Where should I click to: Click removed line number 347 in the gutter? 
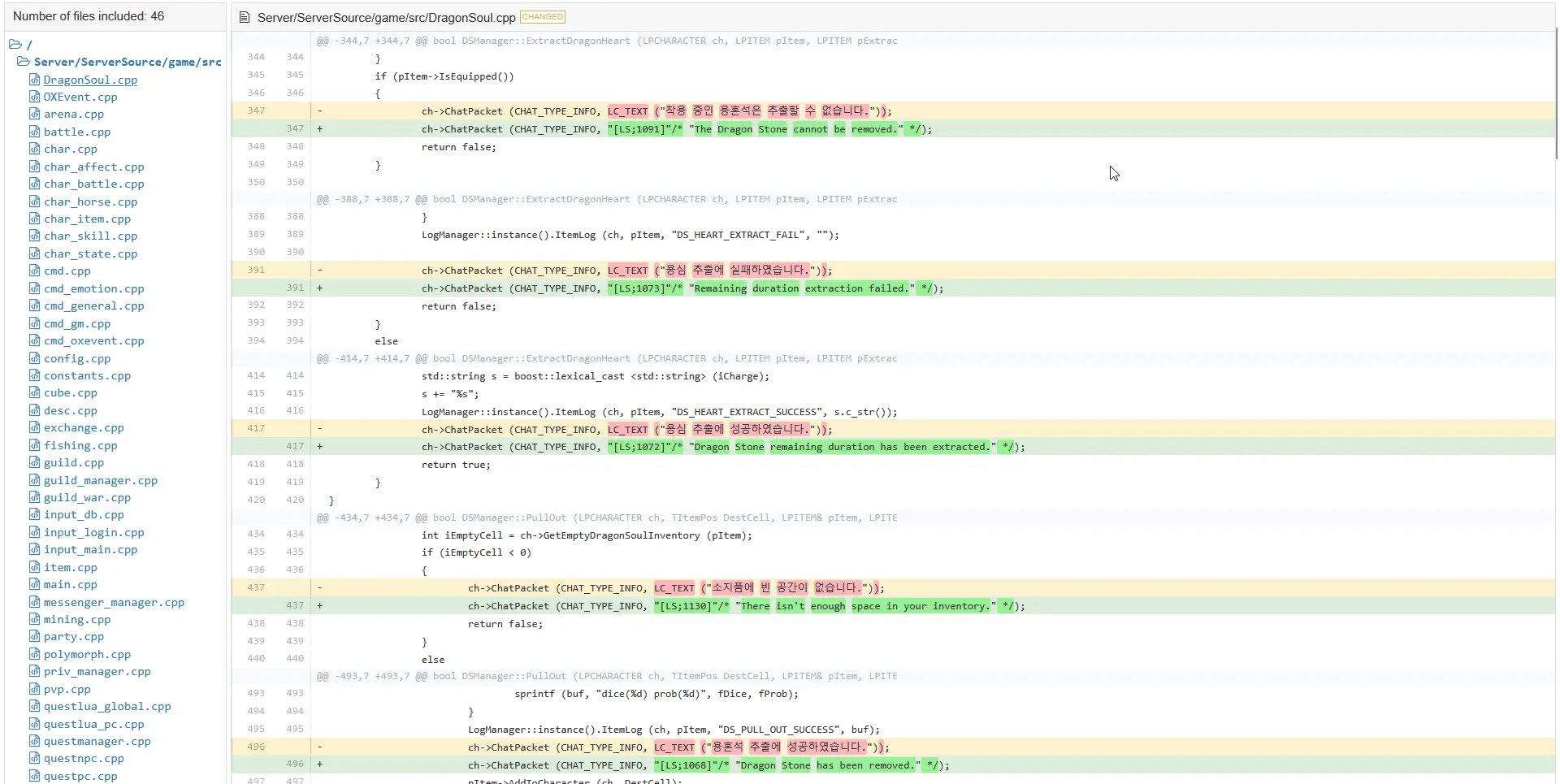256,110
